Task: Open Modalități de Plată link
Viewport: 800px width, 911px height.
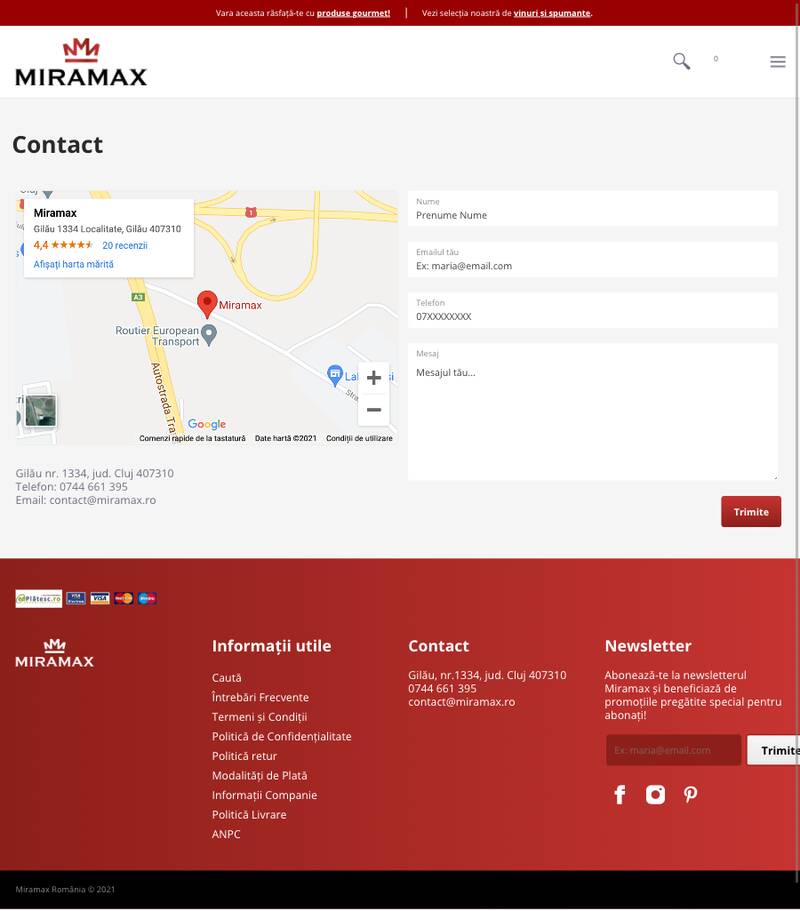Action: pyautogui.click(x=260, y=776)
